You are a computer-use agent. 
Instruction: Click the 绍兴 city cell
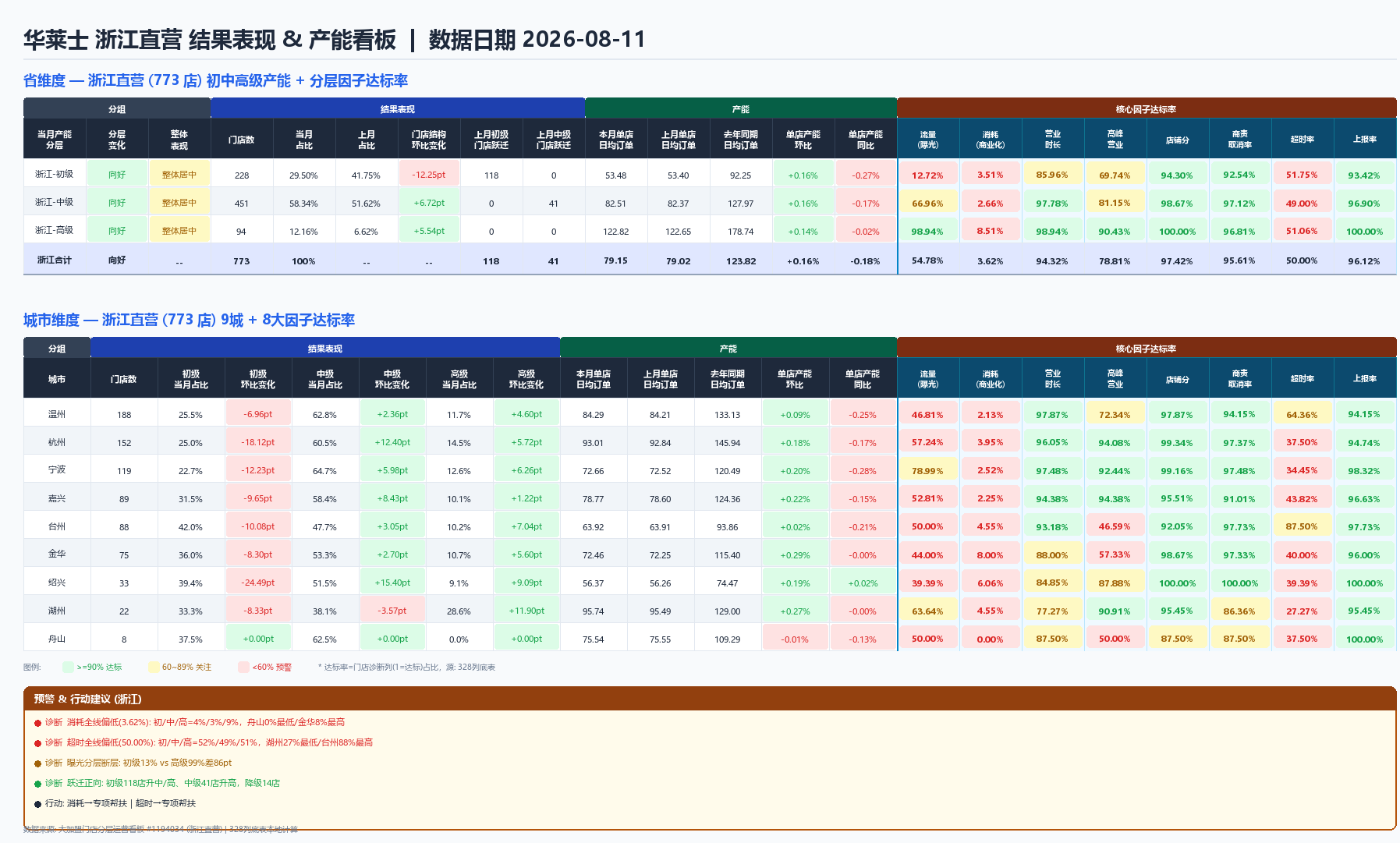tap(57, 583)
